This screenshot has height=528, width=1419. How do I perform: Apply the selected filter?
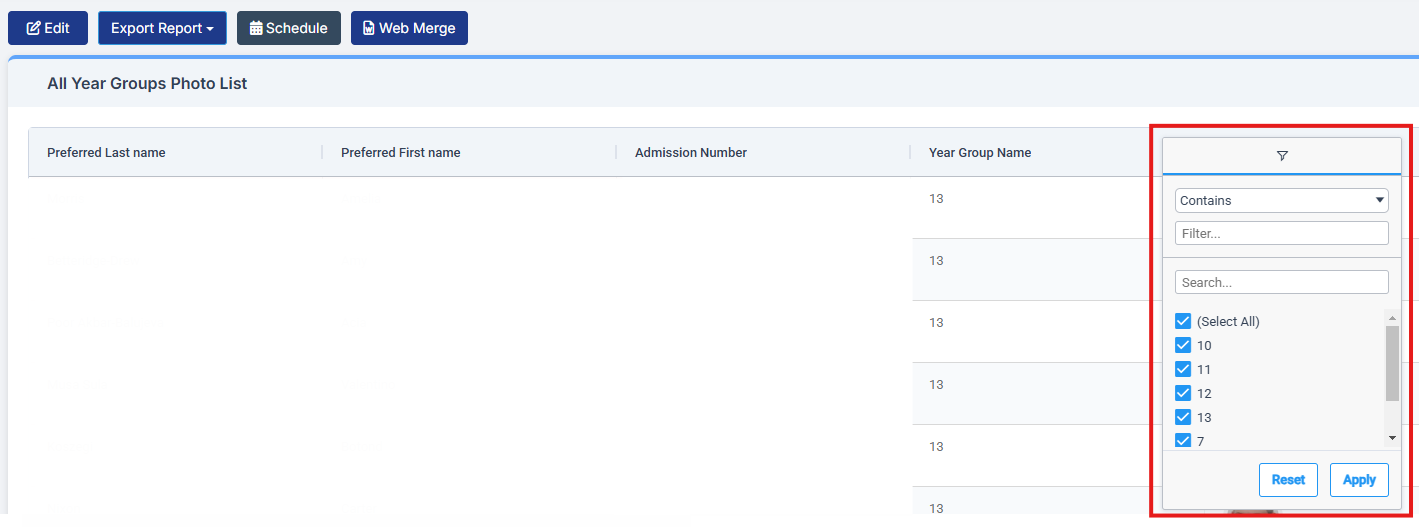point(1359,480)
